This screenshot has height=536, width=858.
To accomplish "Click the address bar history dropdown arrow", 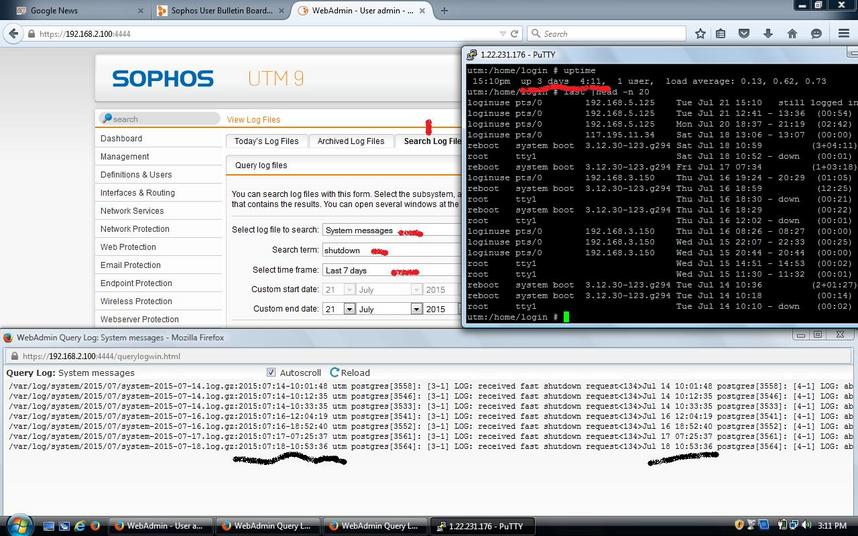I will tap(502, 34).
